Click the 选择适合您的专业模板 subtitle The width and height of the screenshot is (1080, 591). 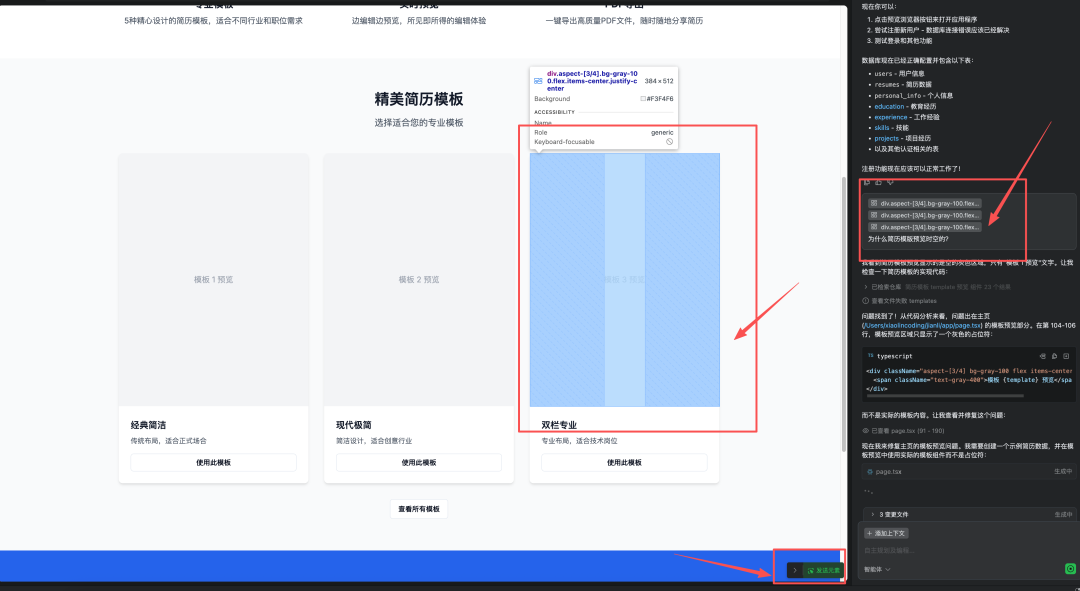coord(419,123)
